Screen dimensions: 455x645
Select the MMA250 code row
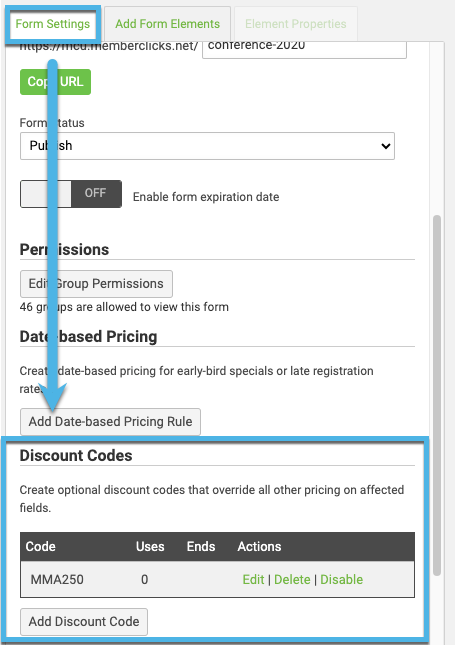click(x=217, y=579)
